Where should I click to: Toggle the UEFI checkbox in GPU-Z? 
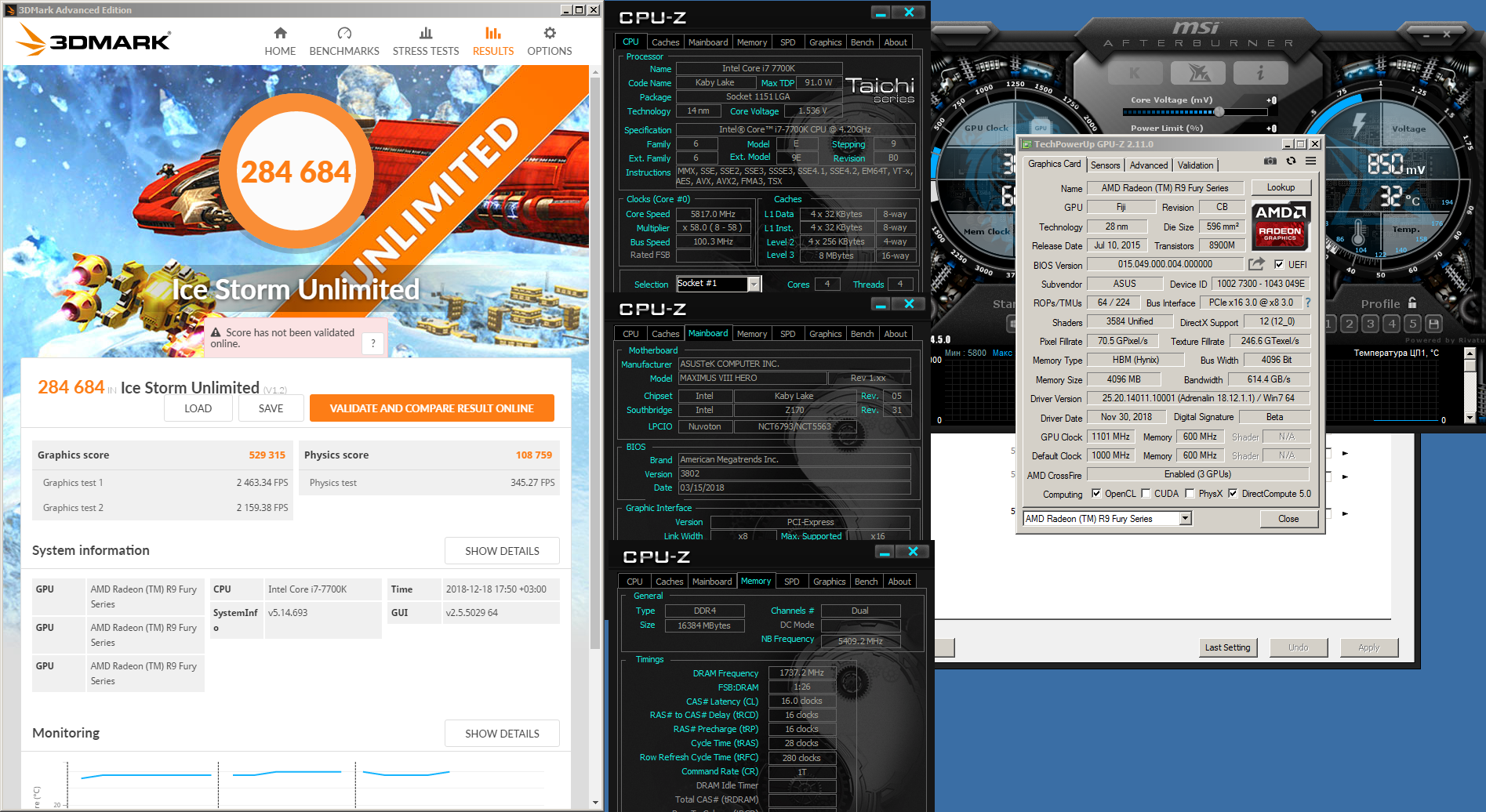point(1279,264)
